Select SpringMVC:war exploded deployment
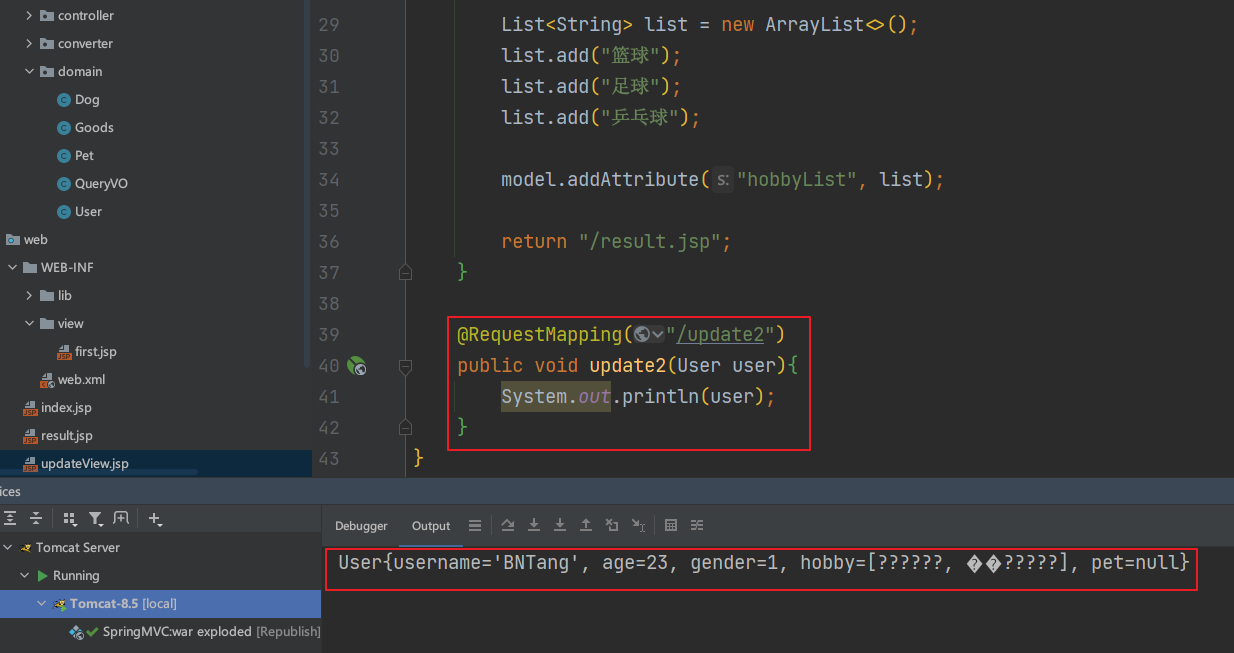Image resolution: width=1234 pixels, height=653 pixels. [178, 632]
